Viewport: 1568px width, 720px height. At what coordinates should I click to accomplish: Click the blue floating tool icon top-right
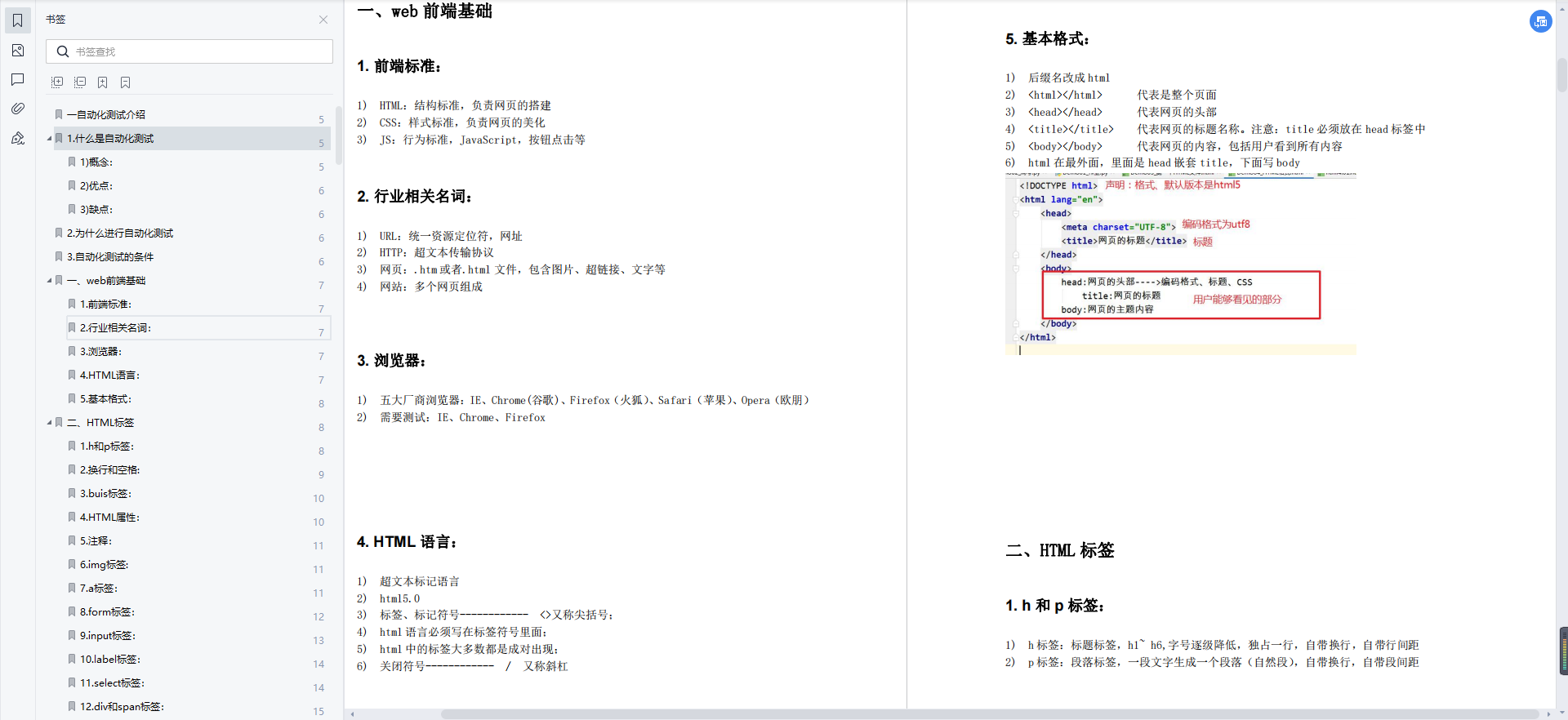(x=1540, y=22)
